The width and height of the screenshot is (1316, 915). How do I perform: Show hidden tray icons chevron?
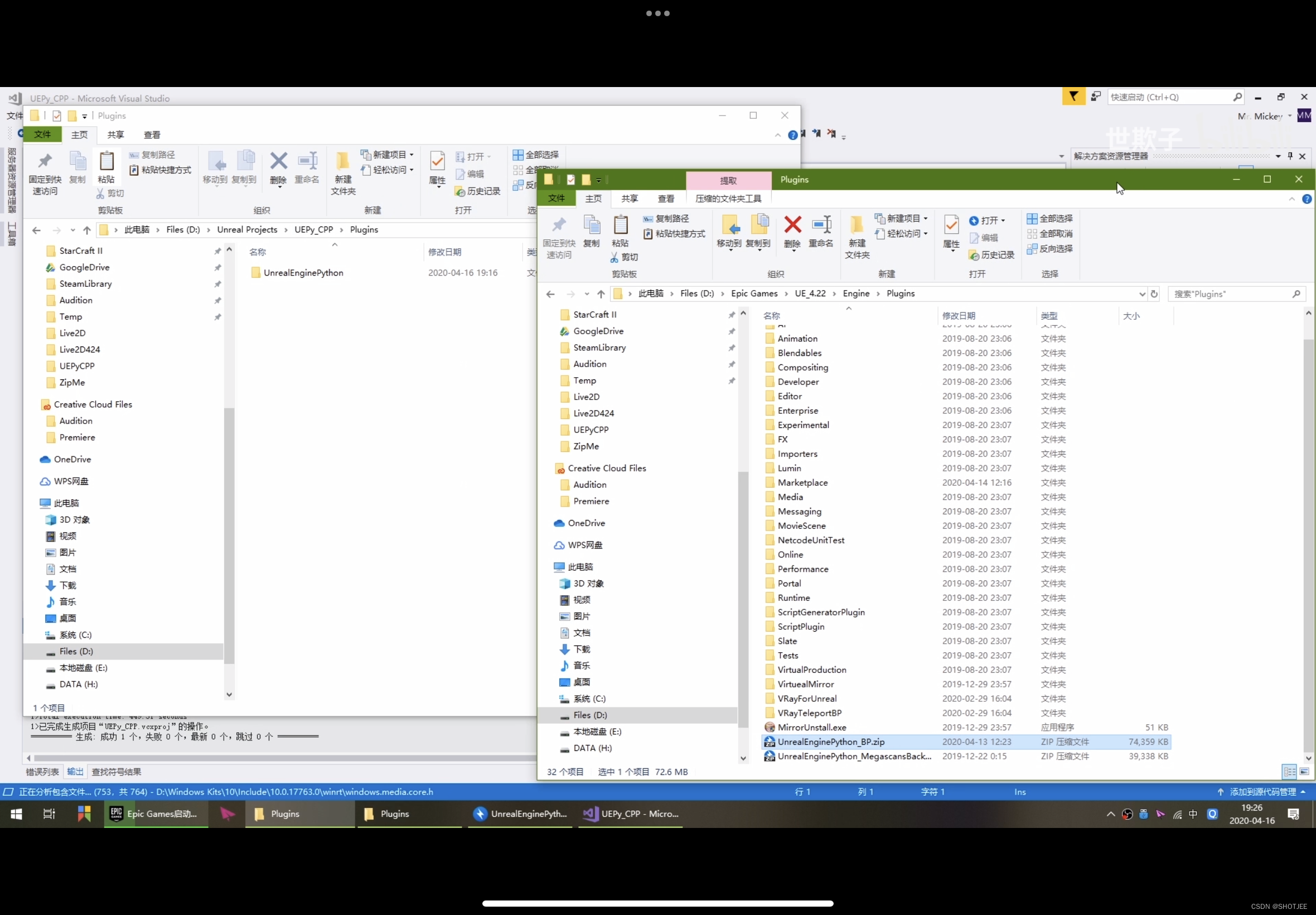[x=1110, y=813]
